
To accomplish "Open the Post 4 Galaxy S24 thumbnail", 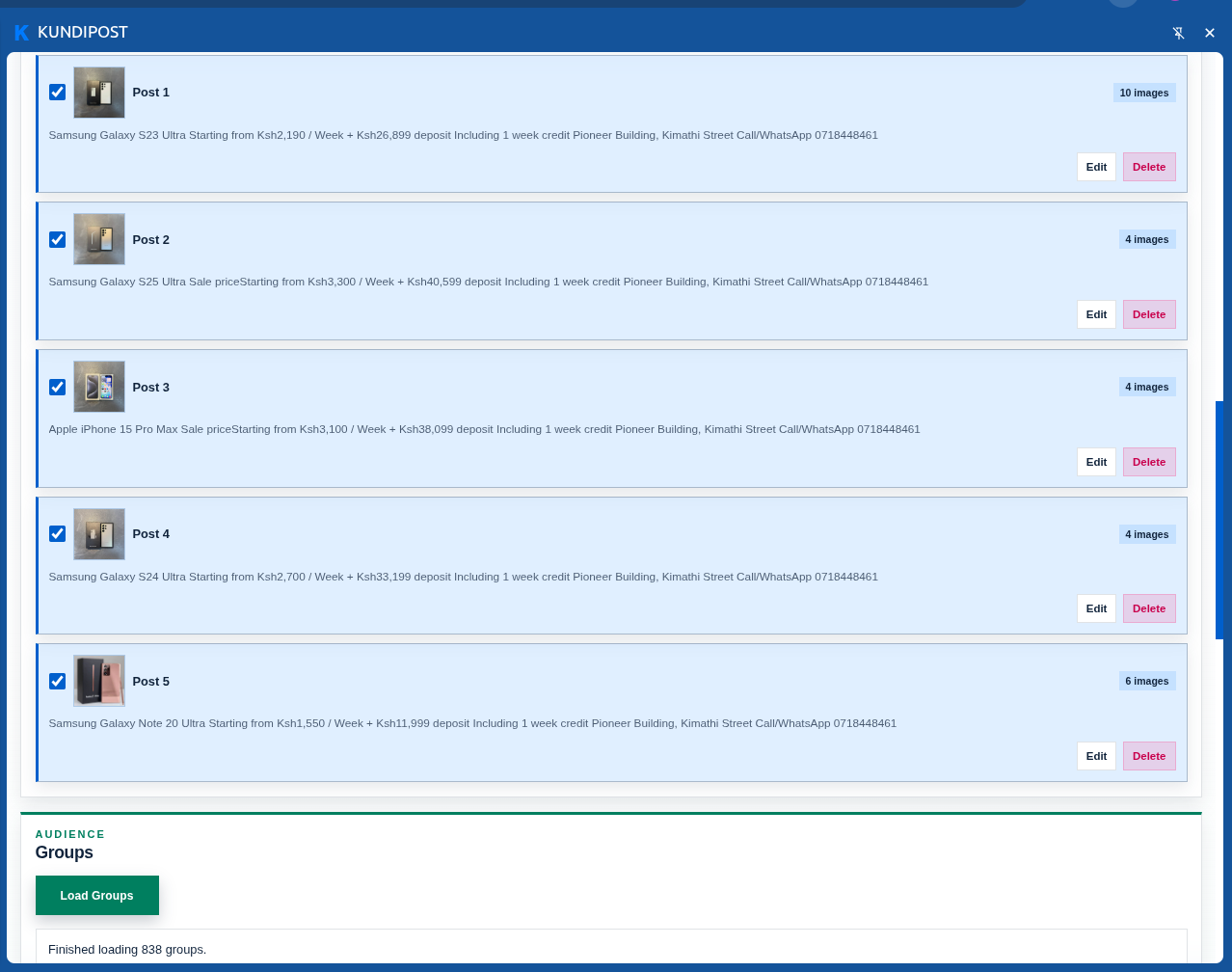I will 99,534.
